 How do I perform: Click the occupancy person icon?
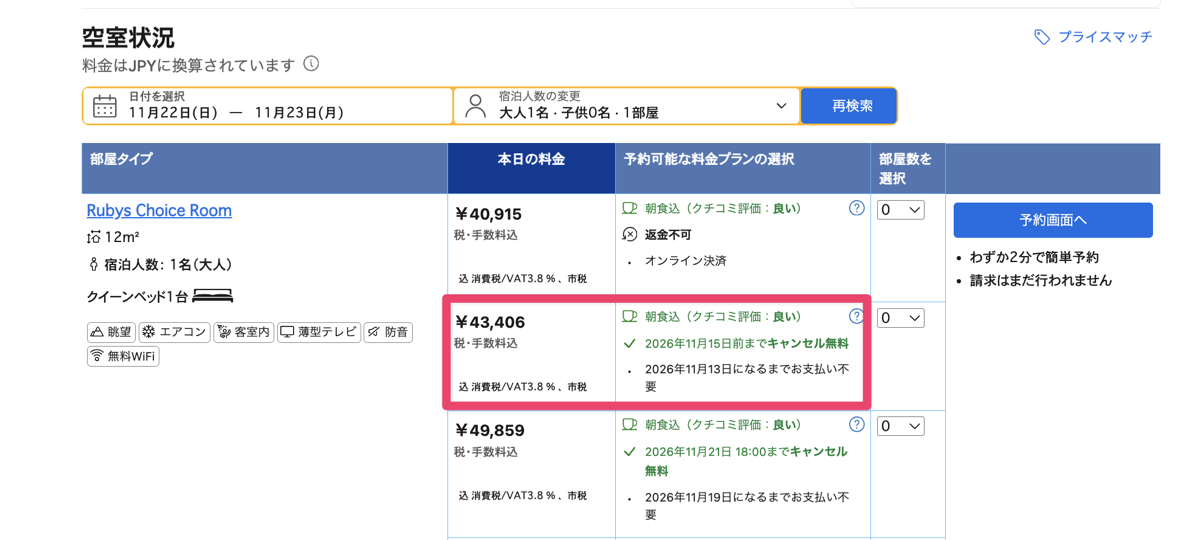pos(93,265)
